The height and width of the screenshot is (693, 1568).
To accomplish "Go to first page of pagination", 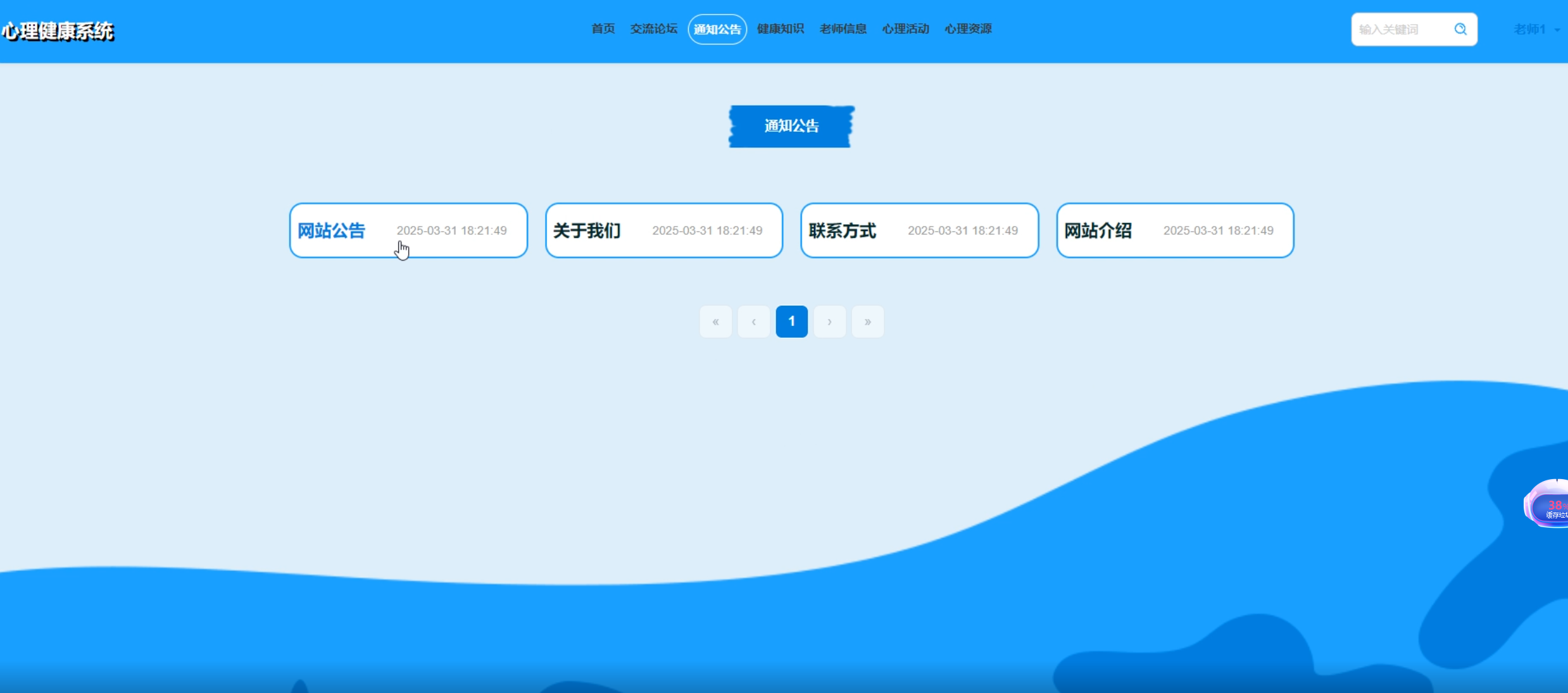I will (x=715, y=322).
